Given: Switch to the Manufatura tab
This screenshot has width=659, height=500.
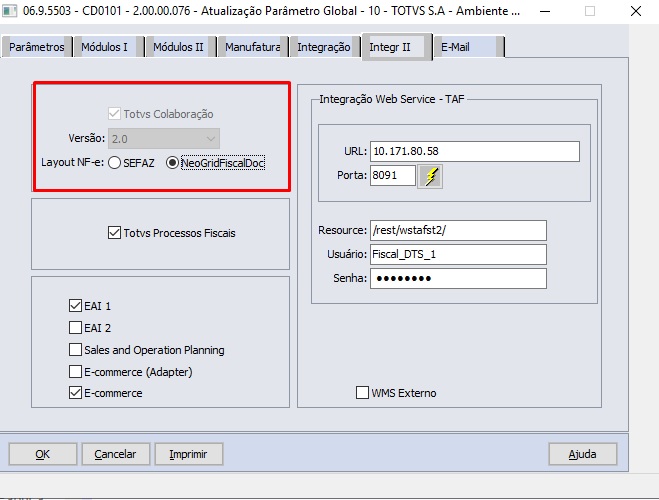Looking at the screenshot, I should pyautogui.click(x=253, y=47).
